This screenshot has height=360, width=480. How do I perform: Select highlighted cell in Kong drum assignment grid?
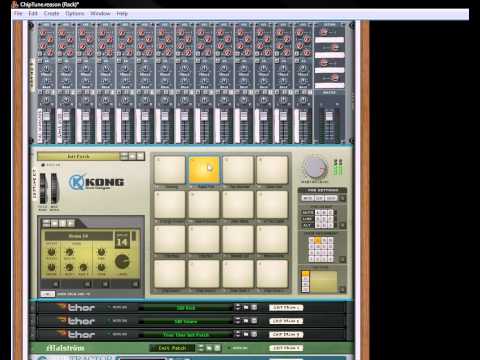317,240
